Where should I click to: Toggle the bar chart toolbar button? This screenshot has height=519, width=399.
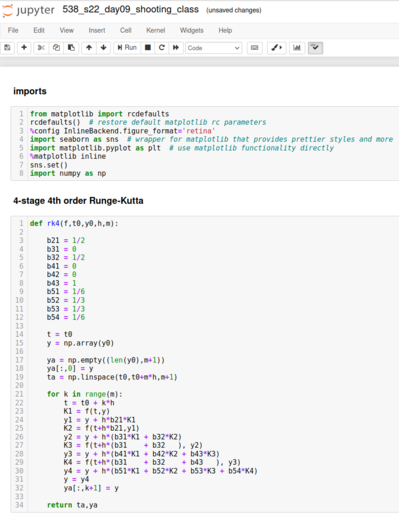click(x=297, y=48)
